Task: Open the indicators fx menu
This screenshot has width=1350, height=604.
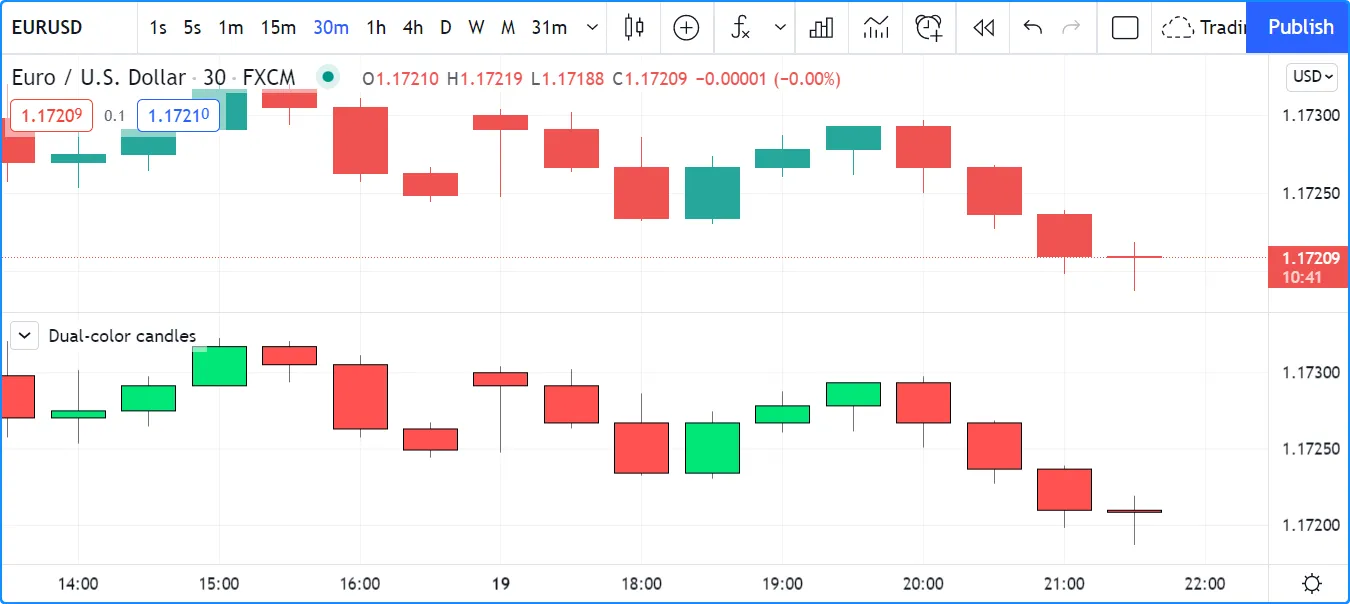Action: coord(741,27)
